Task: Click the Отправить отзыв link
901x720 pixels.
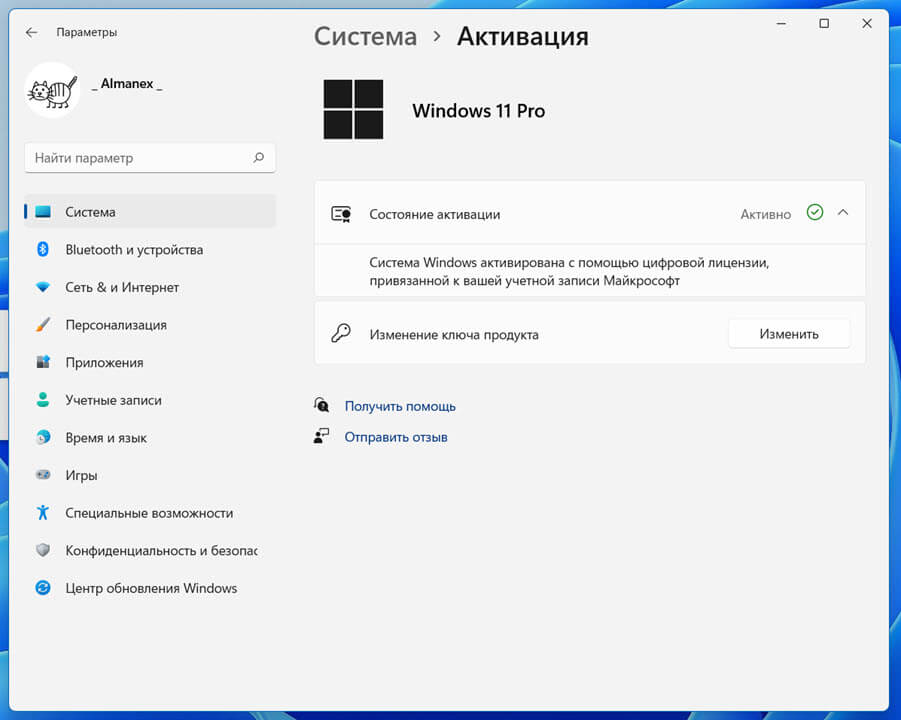Action: [x=396, y=437]
